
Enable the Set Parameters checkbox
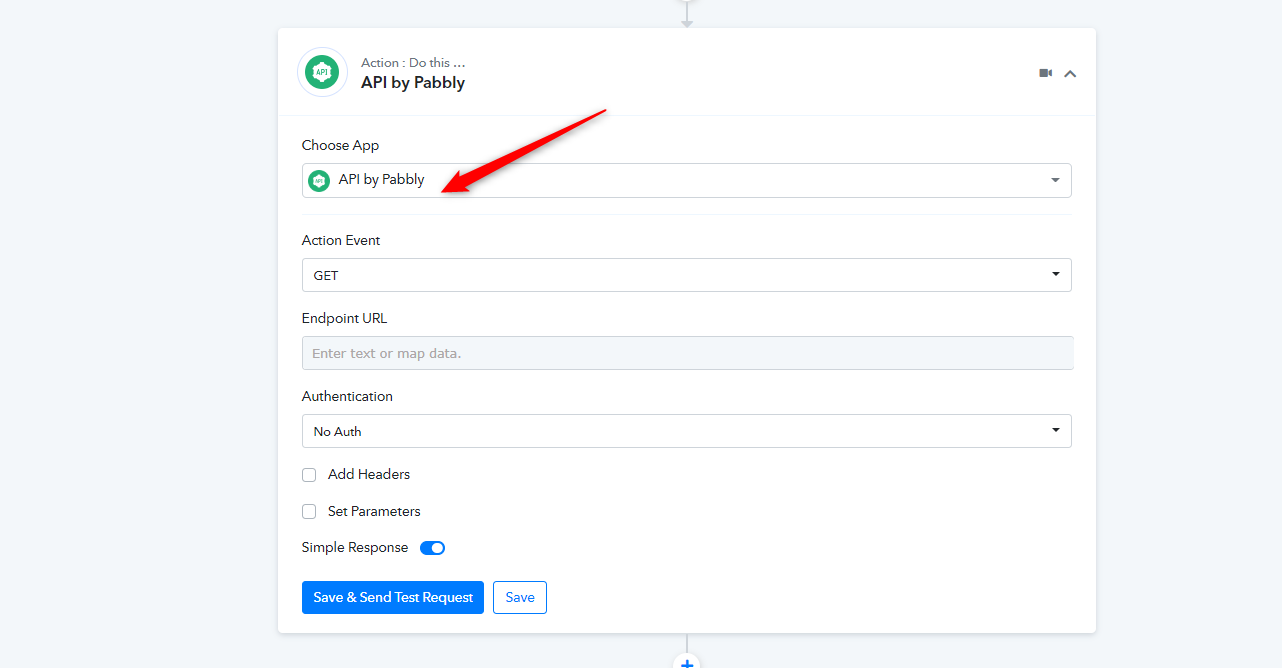[x=309, y=511]
